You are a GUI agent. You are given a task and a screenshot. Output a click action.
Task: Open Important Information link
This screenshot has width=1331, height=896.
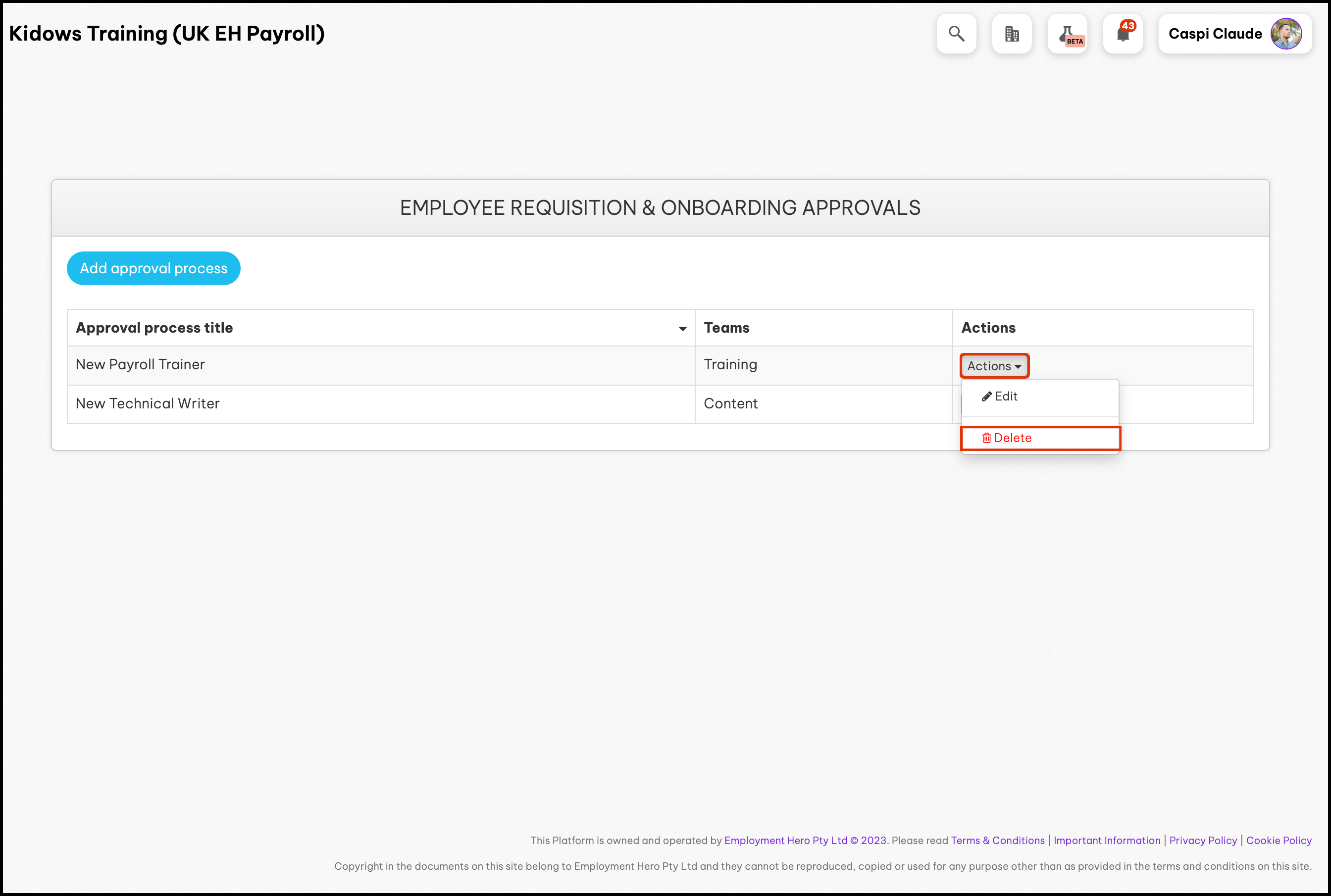click(x=1106, y=840)
